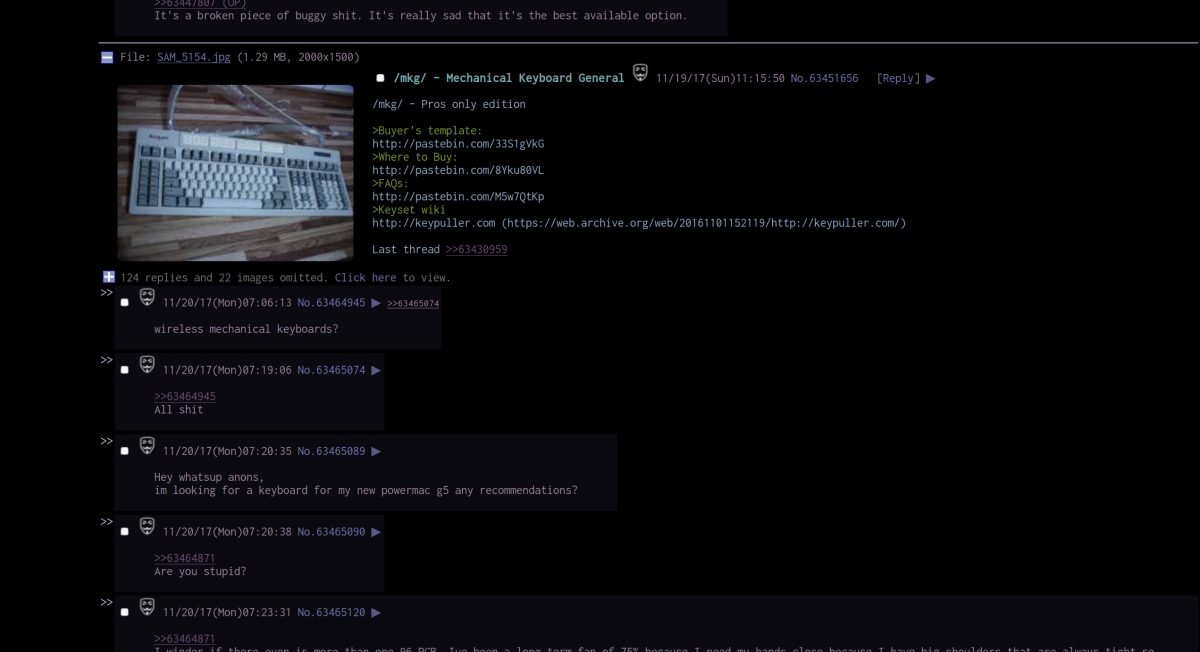
Task: Tick the deletion checkbox on post No.63464945
Action: click(x=124, y=301)
